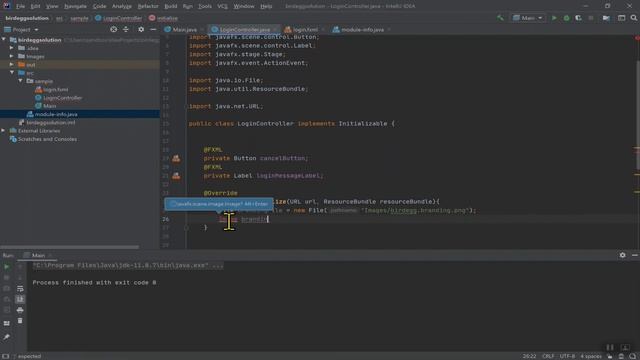Collapse the birdeggsolution root node

point(4,40)
